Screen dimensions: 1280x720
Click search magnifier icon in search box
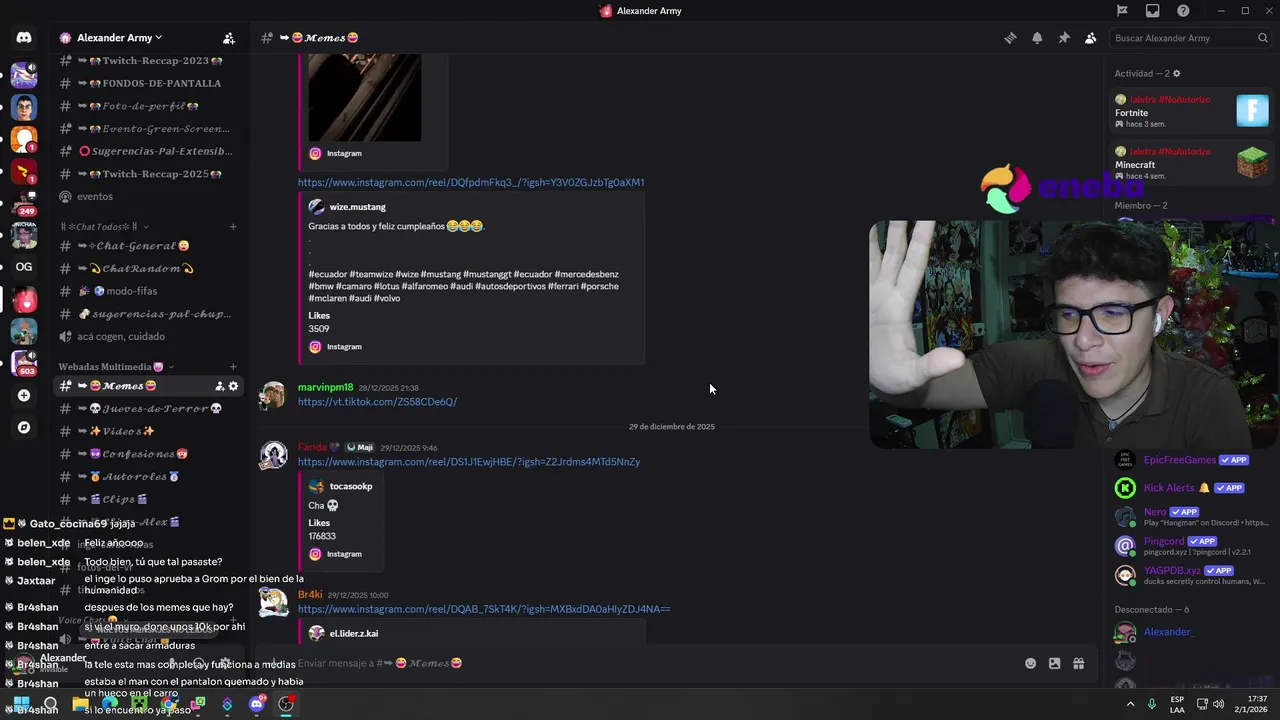[x=1263, y=38]
